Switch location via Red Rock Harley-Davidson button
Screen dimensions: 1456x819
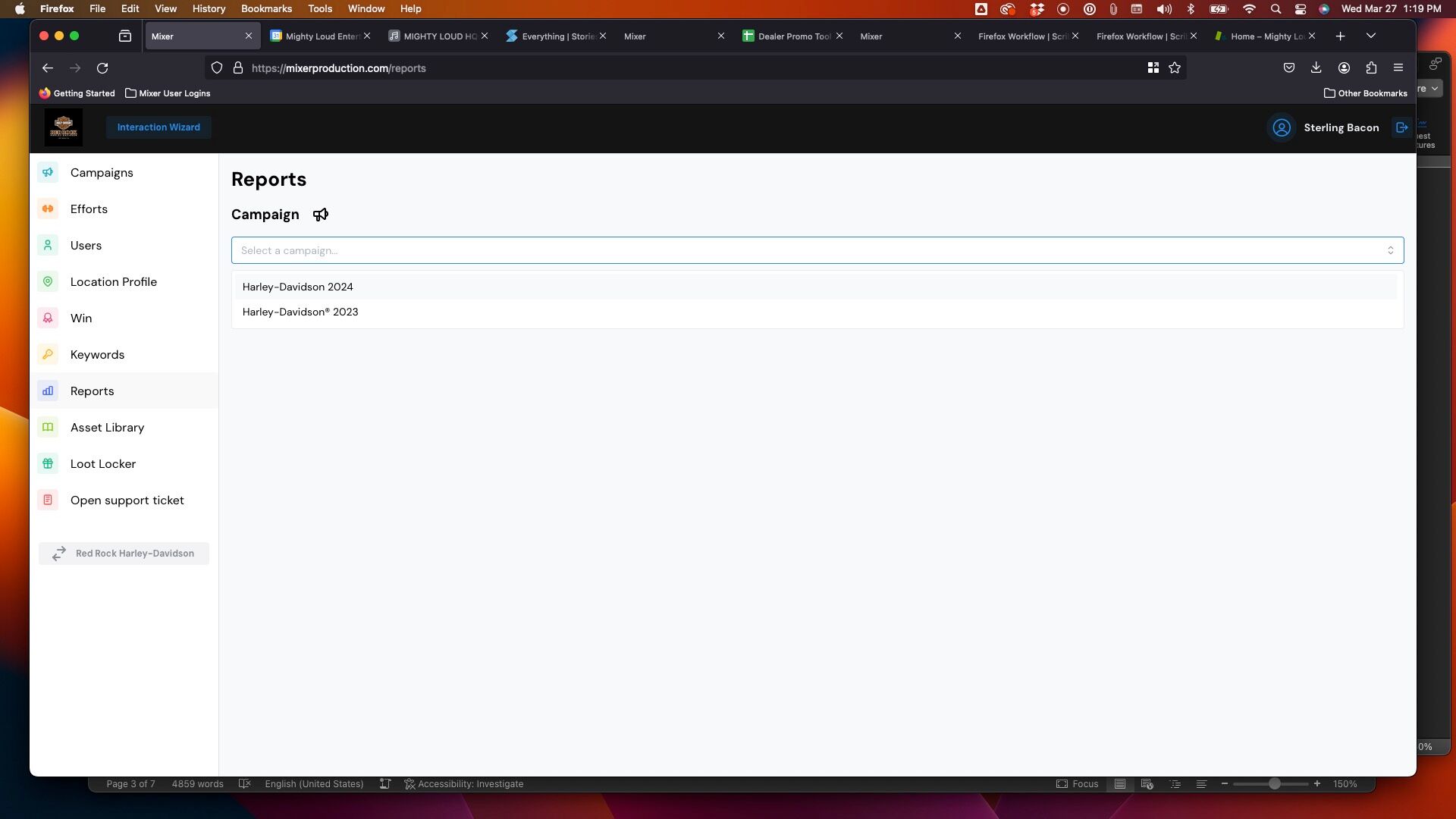(124, 554)
